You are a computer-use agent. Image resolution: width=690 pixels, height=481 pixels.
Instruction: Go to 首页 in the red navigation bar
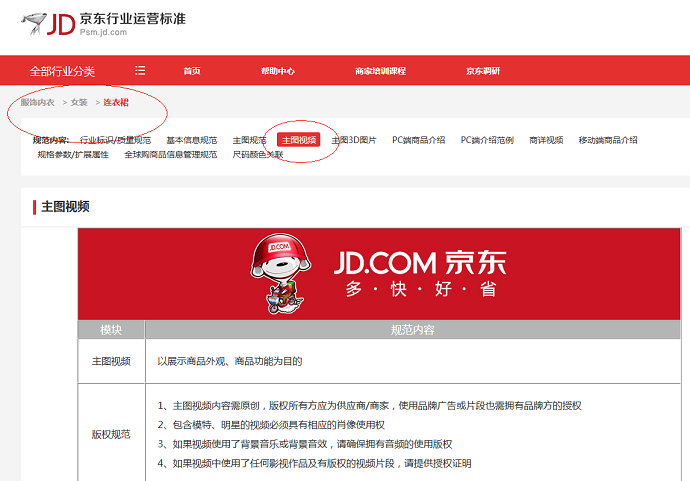pyautogui.click(x=192, y=71)
